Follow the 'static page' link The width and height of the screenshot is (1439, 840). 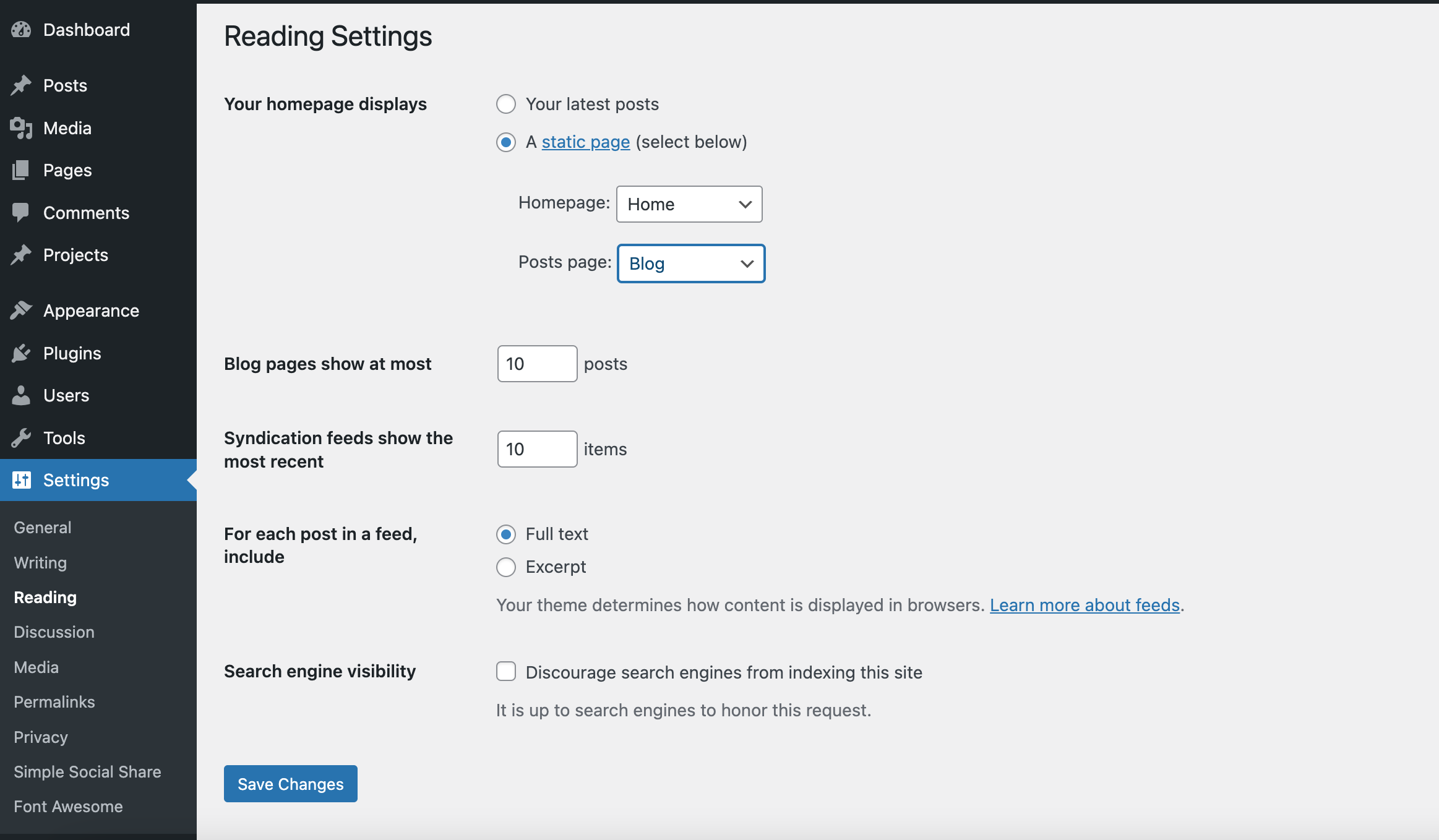click(x=586, y=142)
